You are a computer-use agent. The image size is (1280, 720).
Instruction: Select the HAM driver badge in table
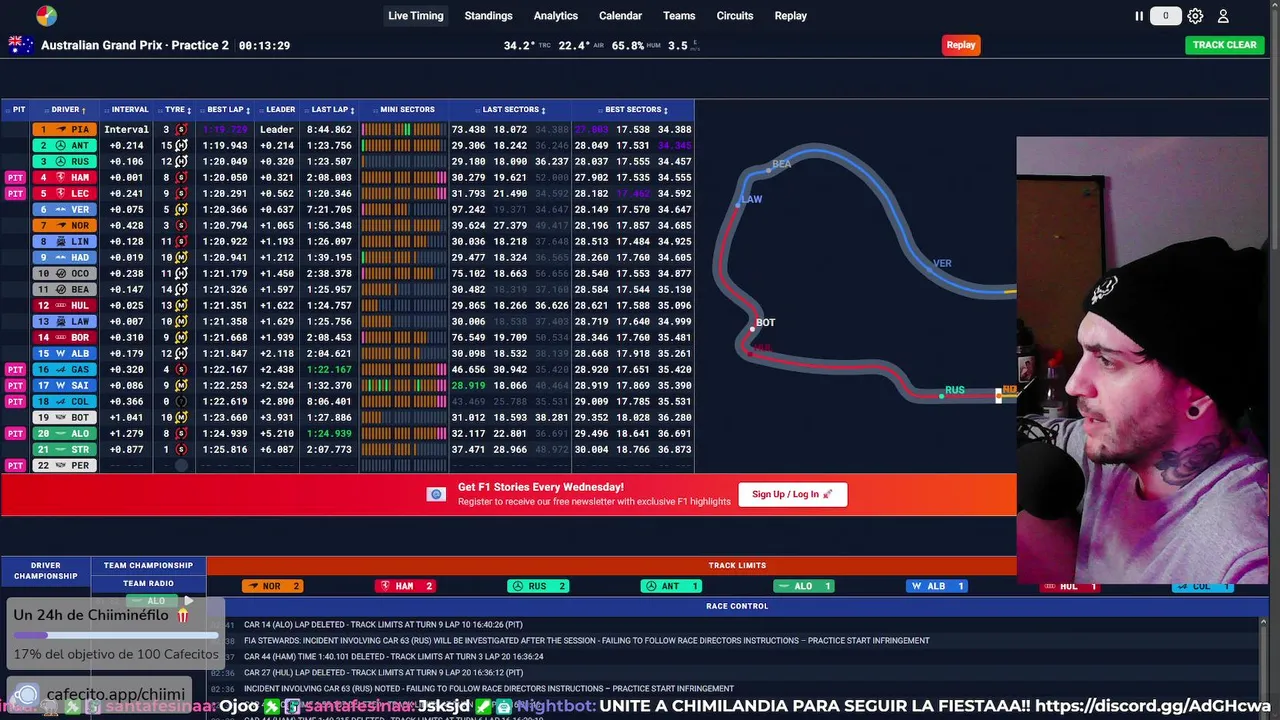(x=65, y=178)
